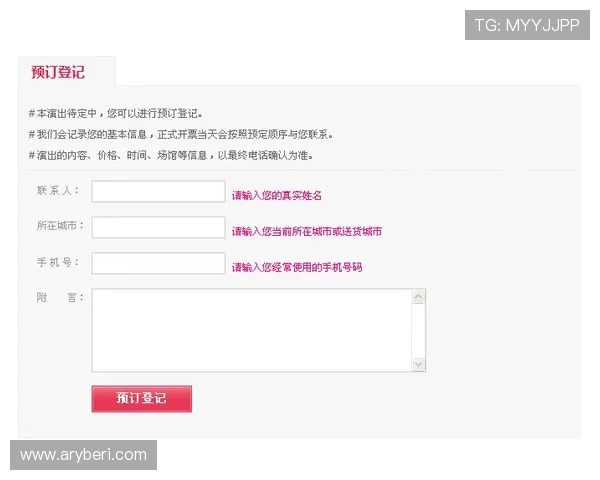Click the hint 请输入您的真实姓名
Screen dimensions: 600x480
(x=277, y=196)
